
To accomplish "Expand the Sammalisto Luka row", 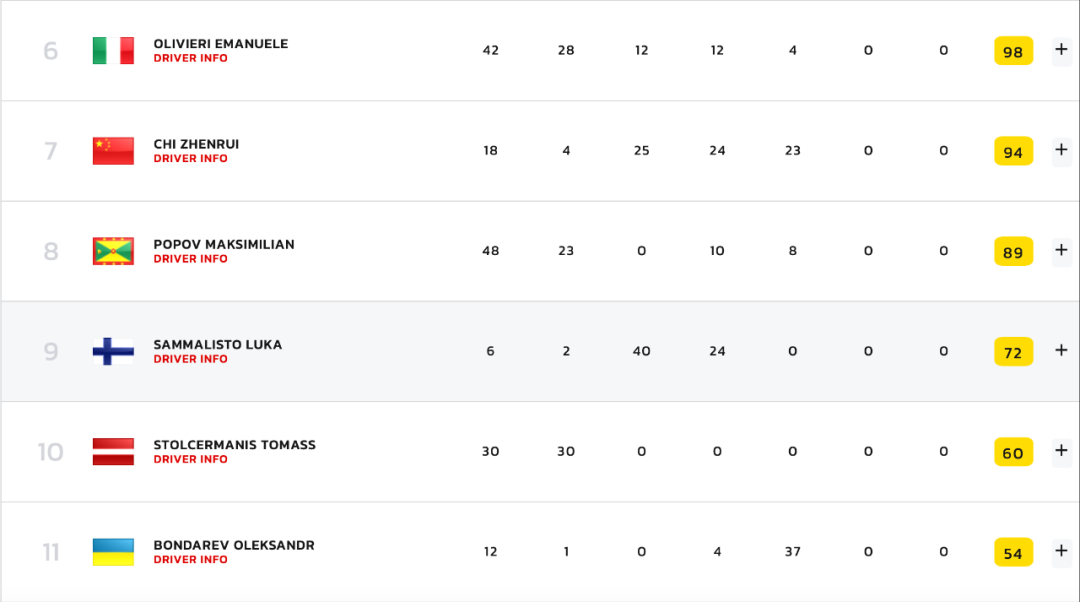I will [1061, 351].
